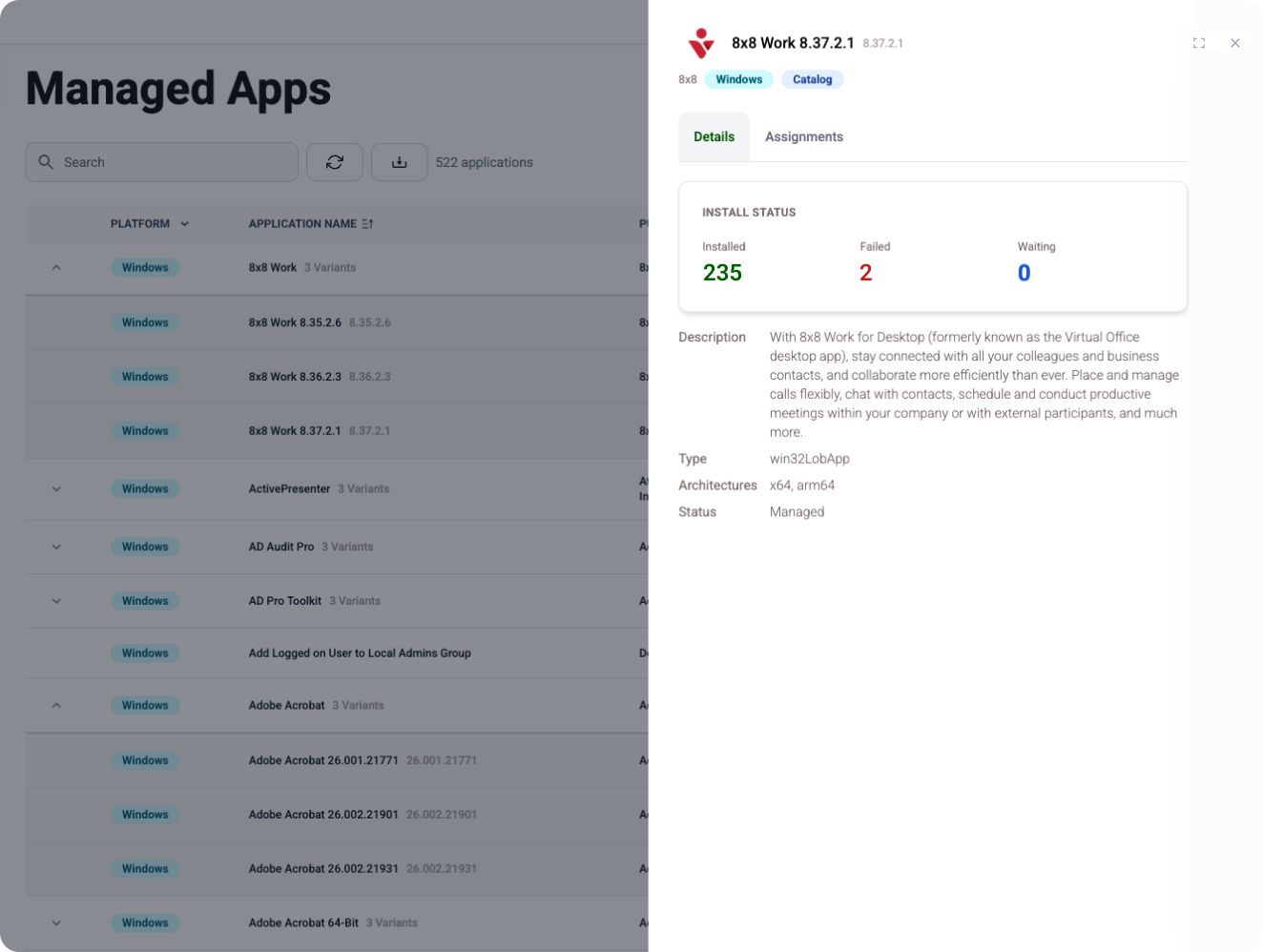Click the Failed count 2
This screenshot has width=1263, height=952.
[x=865, y=273]
